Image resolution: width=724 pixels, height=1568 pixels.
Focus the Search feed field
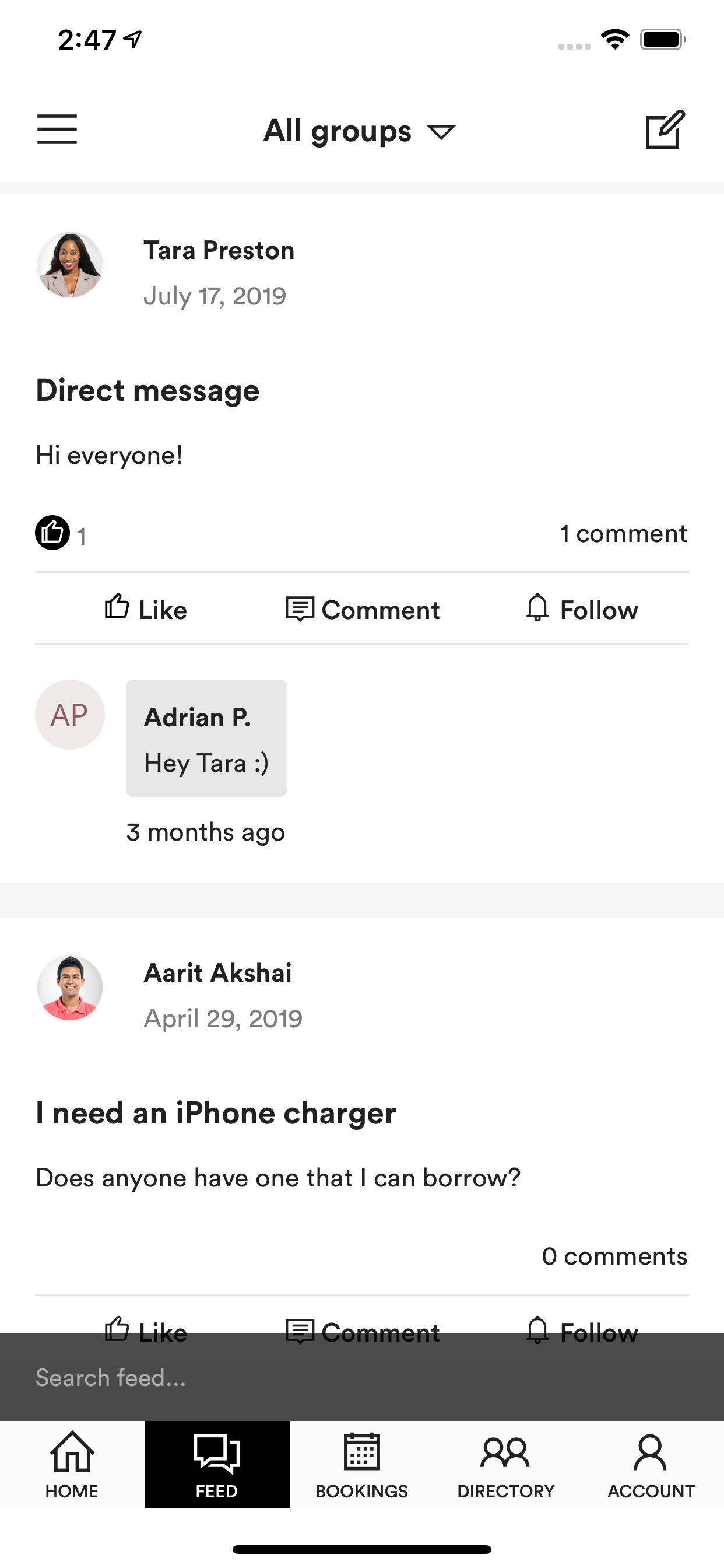click(x=362, y=1377)
